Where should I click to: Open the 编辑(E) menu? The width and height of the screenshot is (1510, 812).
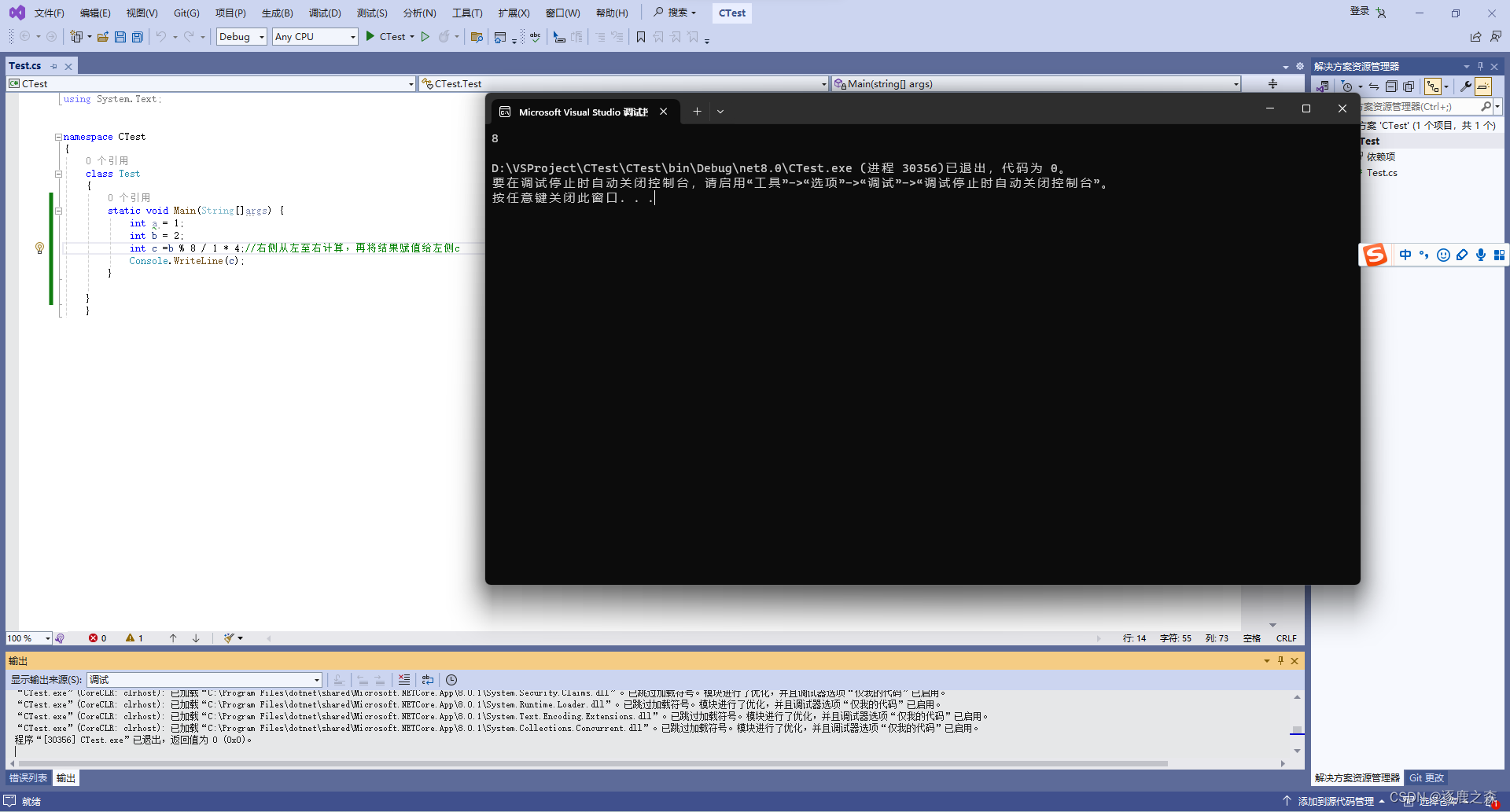click(x=95, y=13)
